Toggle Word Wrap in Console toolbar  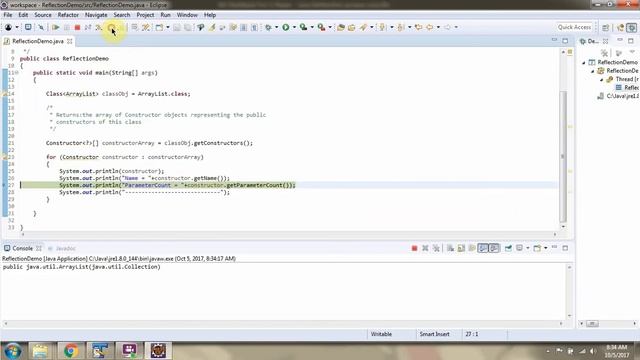click(x=472, y=248)
